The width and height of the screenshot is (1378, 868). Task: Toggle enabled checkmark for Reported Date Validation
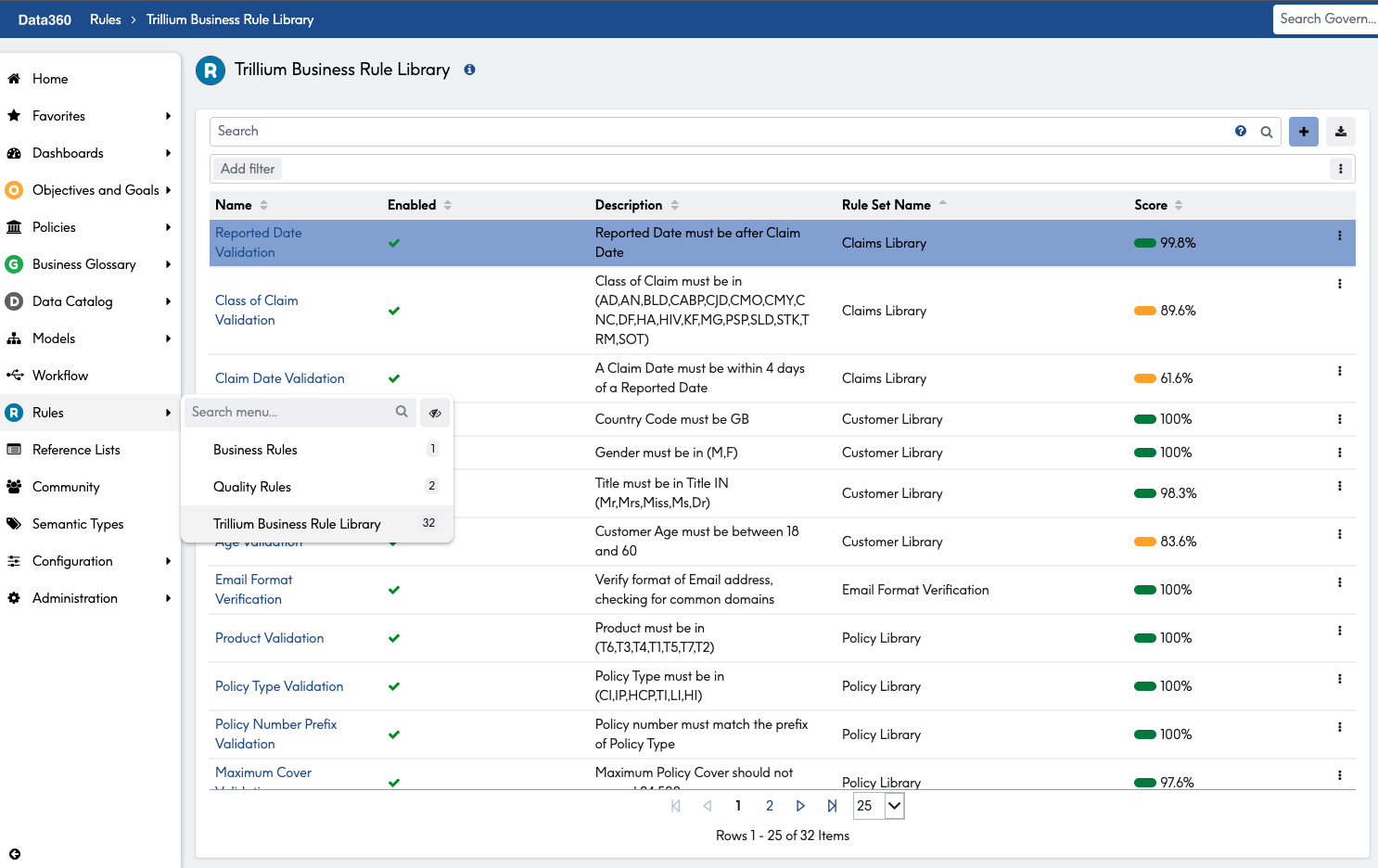[394, 243]
